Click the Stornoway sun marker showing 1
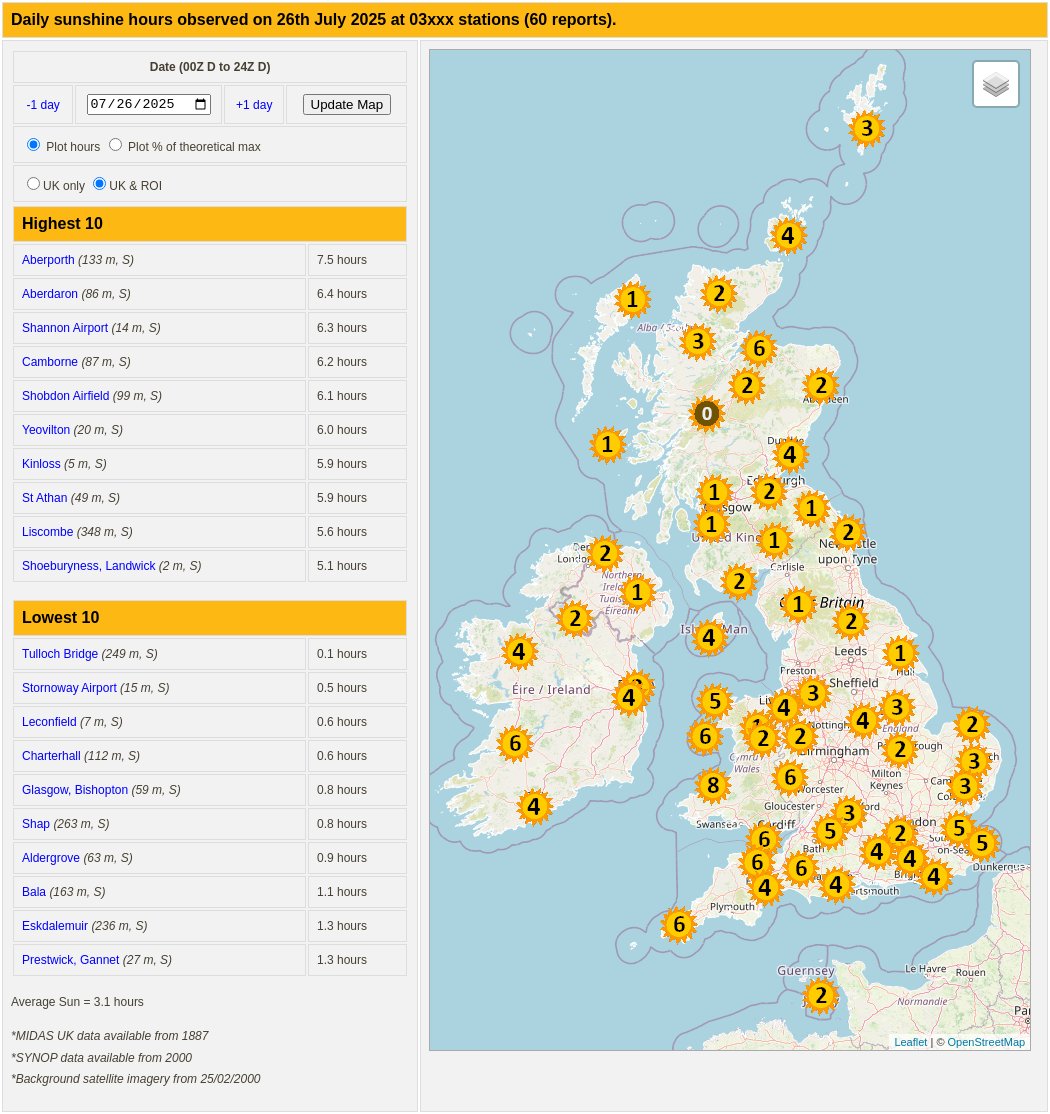 632,299
